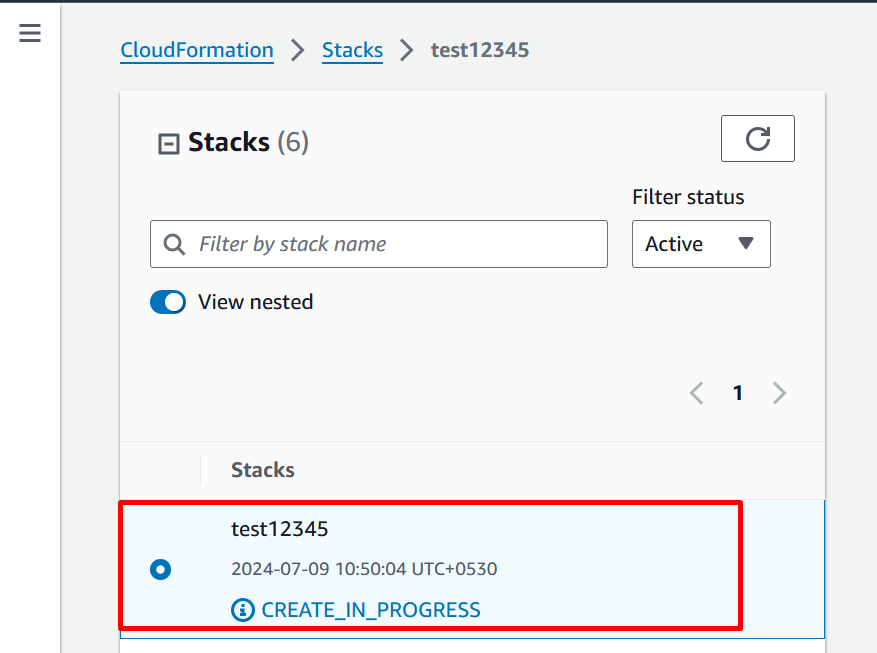
Task: Select the test12345 stack radio button
Action: (x=161, y=570)
